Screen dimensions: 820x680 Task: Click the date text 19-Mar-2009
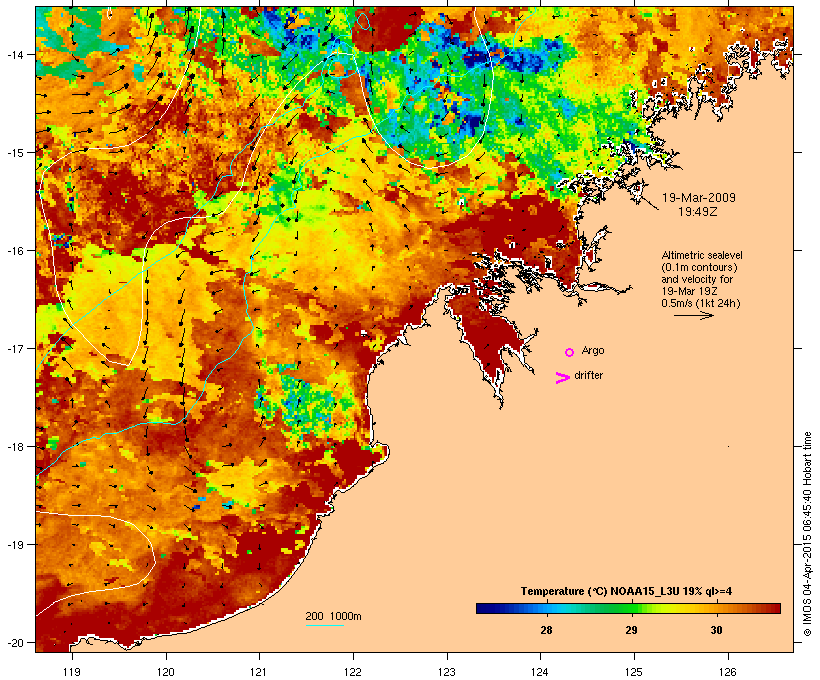pos(699,198)
